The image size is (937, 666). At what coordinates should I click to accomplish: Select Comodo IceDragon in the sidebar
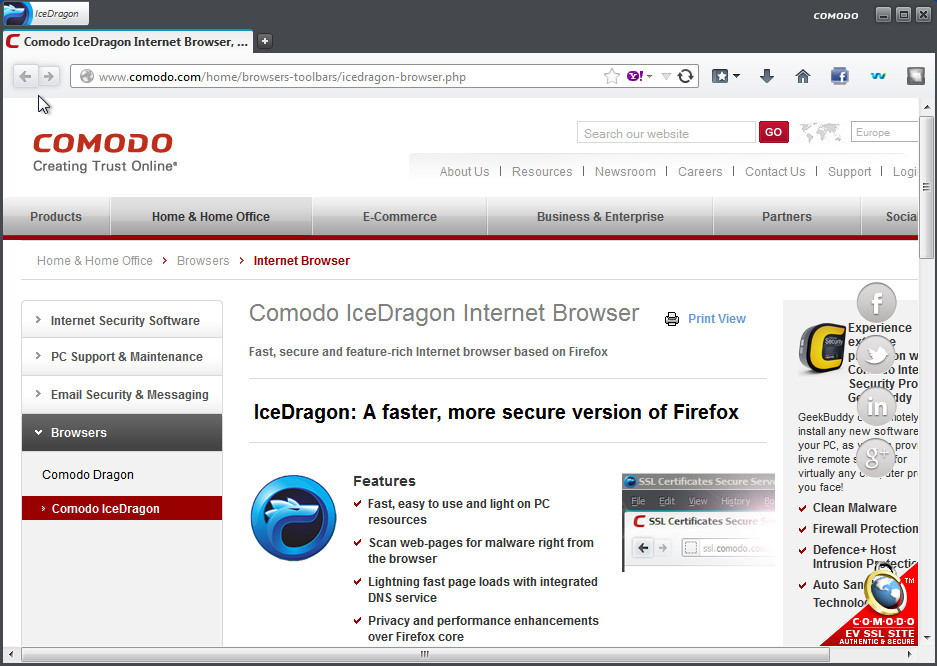tap(122, 508)
